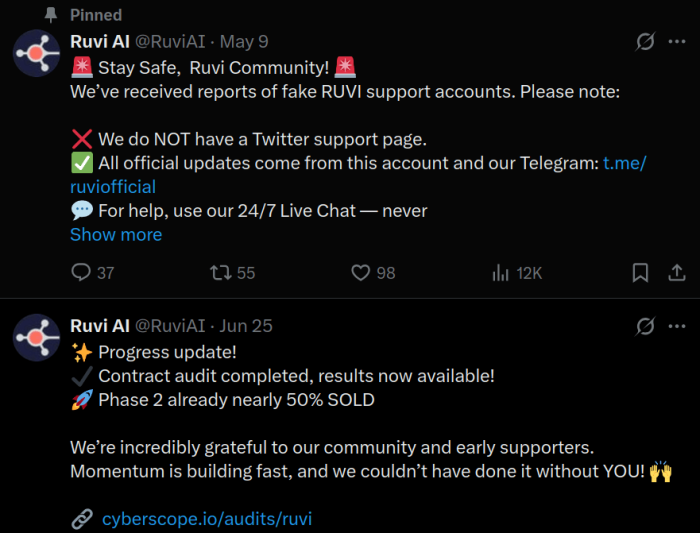Image resolution: width=700 pixels, height=533 pixels.
Task: View analytics showing 12K views
Action: (x=501, y=273)
